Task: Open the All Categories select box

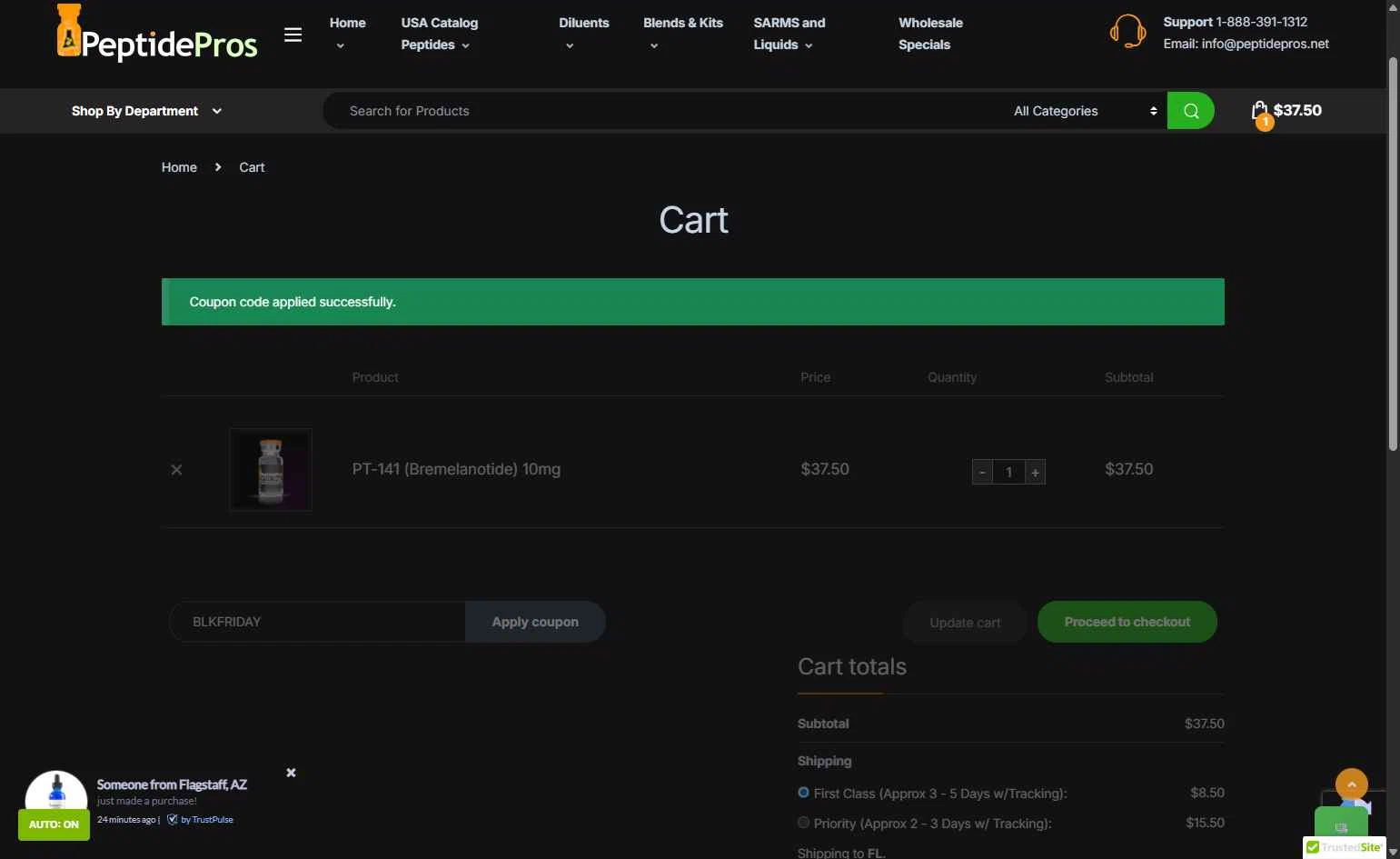Action: 1085,111
